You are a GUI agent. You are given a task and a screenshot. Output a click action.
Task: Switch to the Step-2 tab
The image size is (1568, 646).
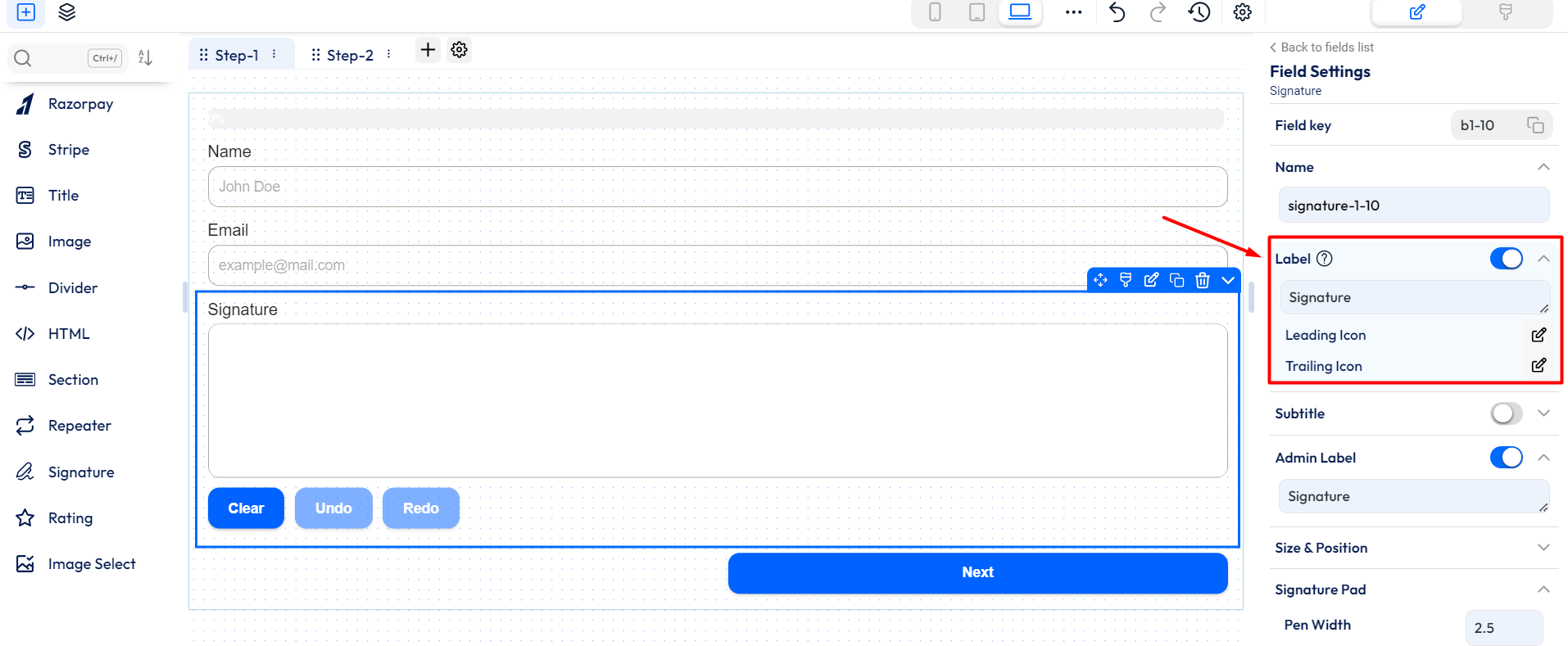349,55
